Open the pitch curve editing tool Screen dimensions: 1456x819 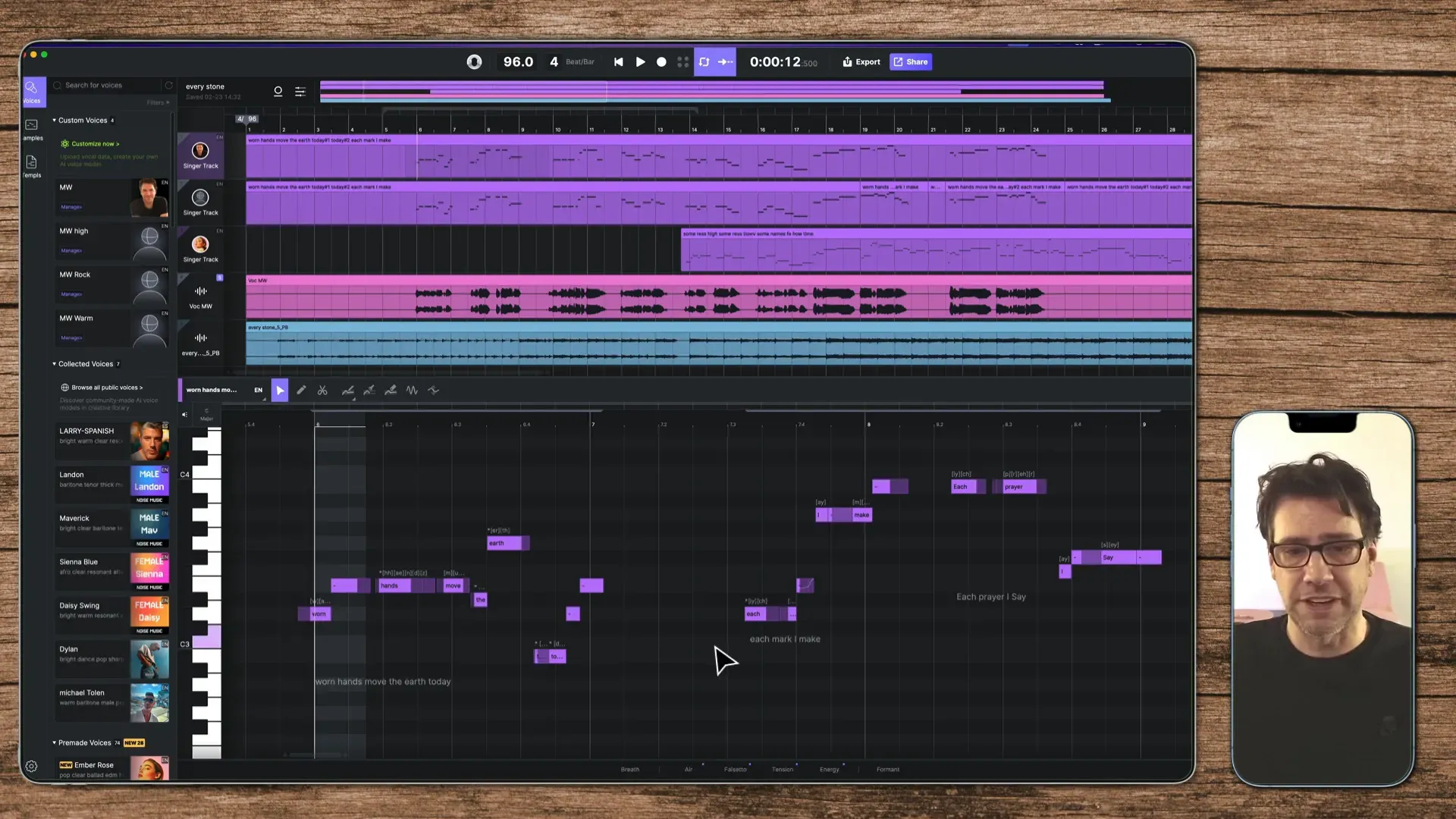pyautogui.click(x=348, y=390)
